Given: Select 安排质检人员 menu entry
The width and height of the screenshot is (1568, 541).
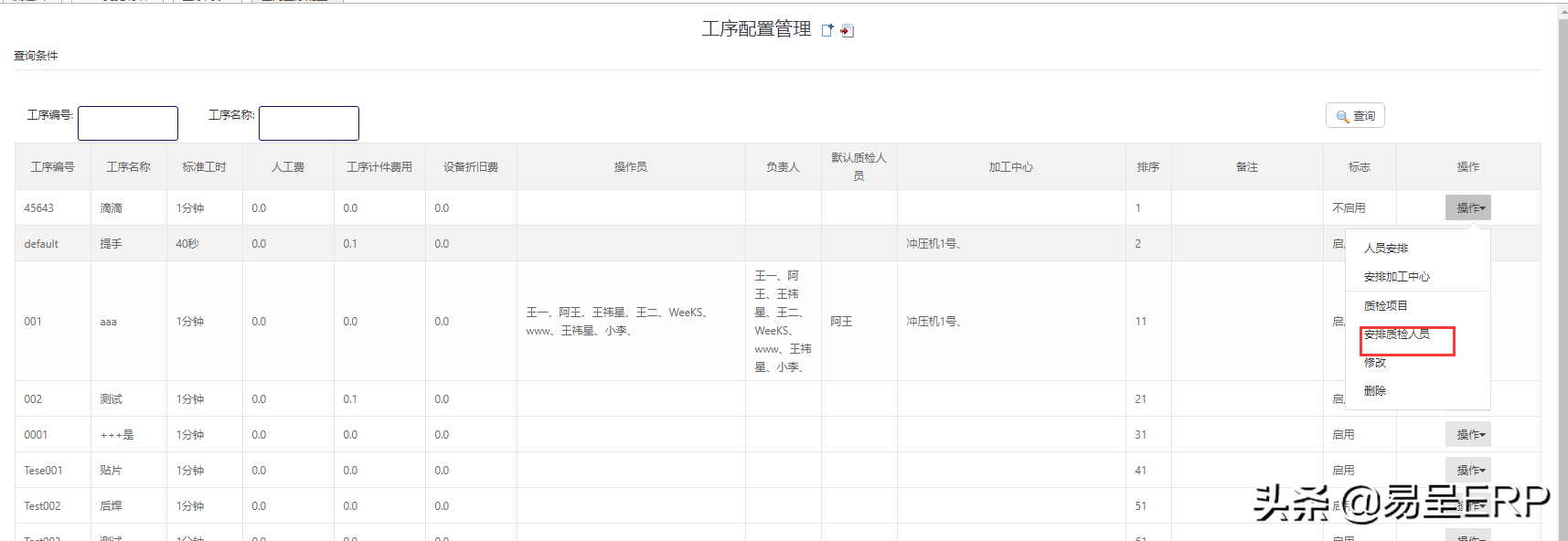Looking at the screenshot, I should tap(1397, 334).
